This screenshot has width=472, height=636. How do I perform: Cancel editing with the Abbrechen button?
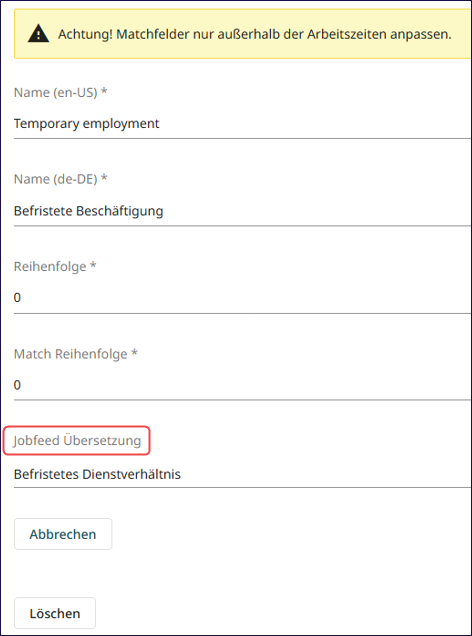[63, 534]
